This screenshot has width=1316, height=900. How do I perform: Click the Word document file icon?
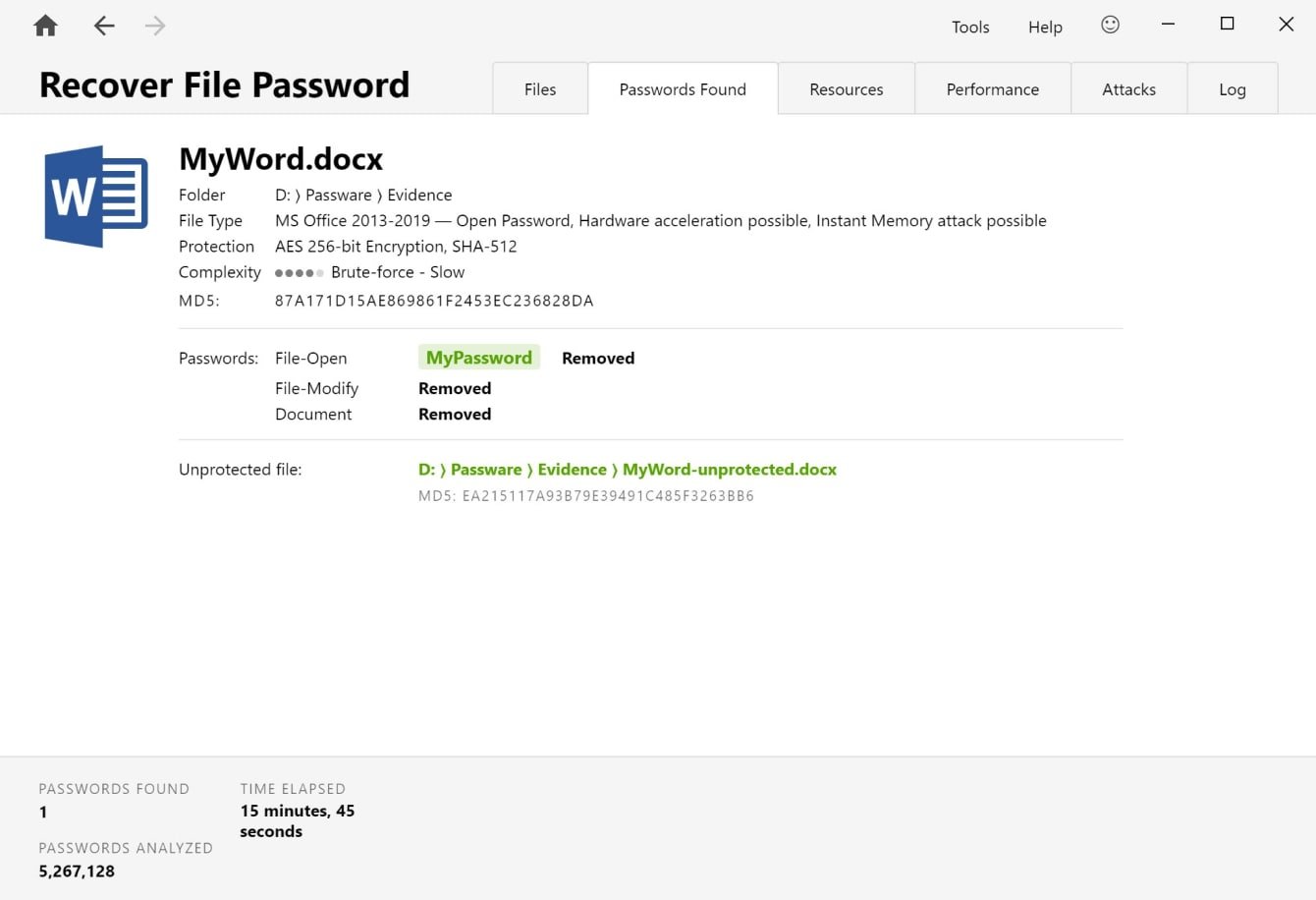[x=96, y=197]
